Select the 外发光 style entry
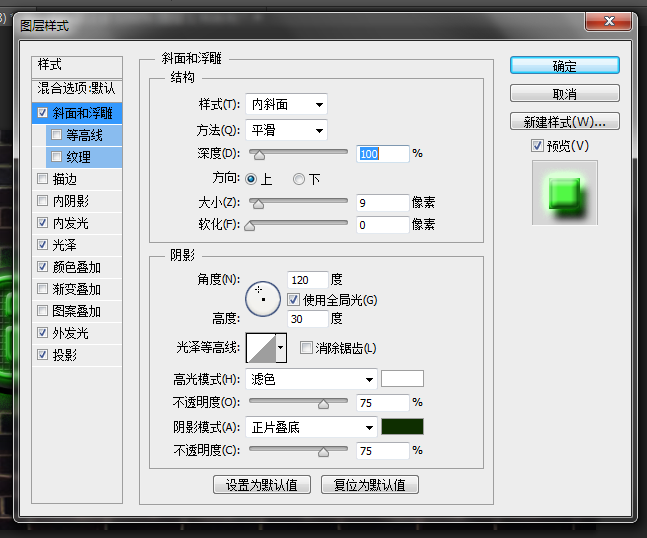Image resolution: width=647 pixels, height=538 pixels. [x=70, y=333]
